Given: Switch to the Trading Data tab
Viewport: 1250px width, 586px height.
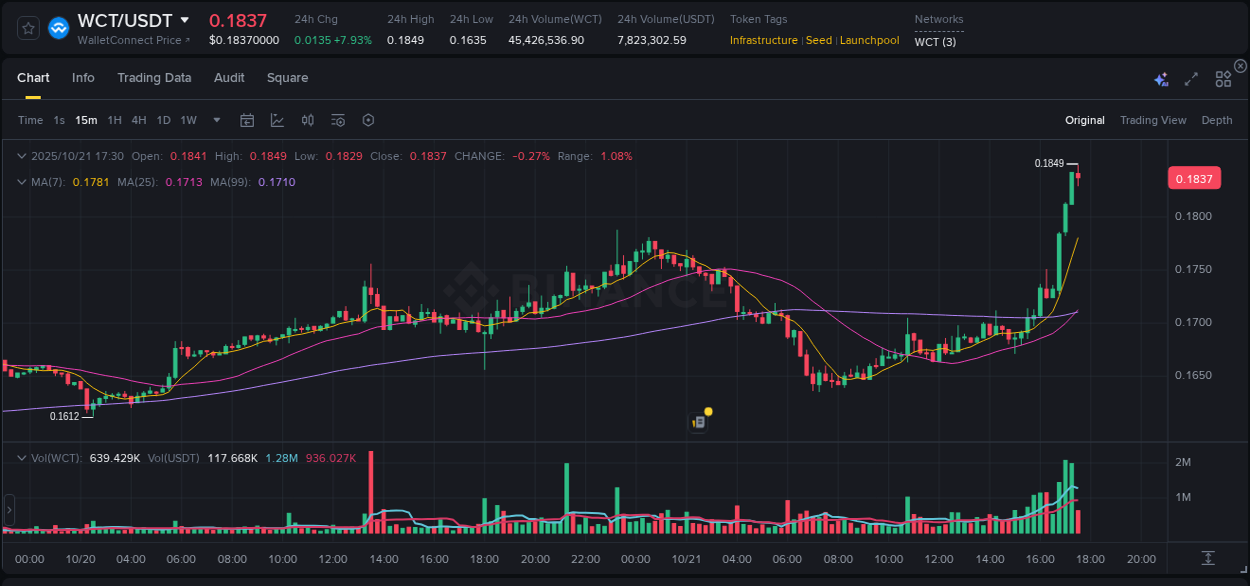Looking at the screenshot, I should pyautogui.click(x=154, y=77).
